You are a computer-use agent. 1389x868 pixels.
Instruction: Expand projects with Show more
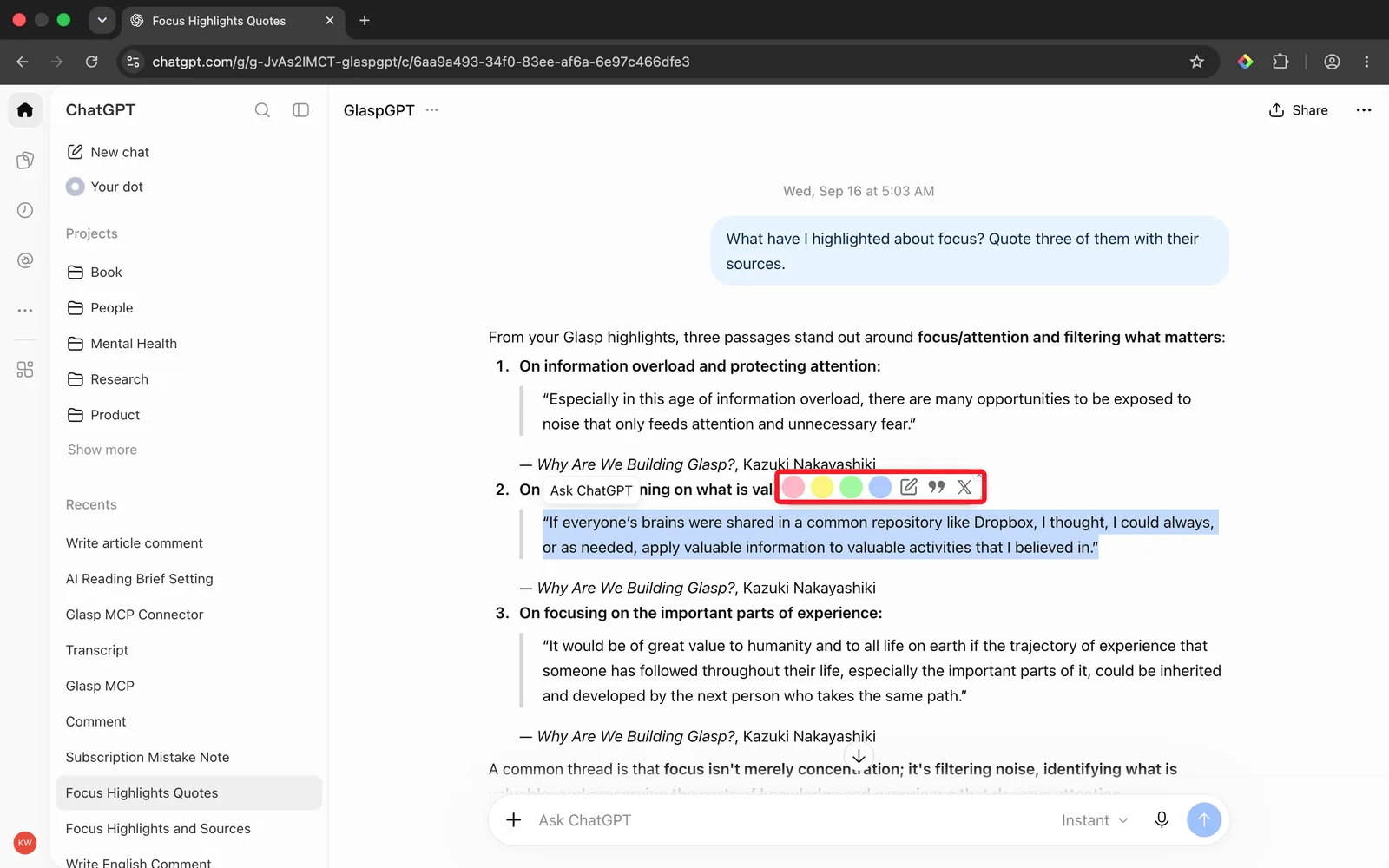[x=102, y=450]
